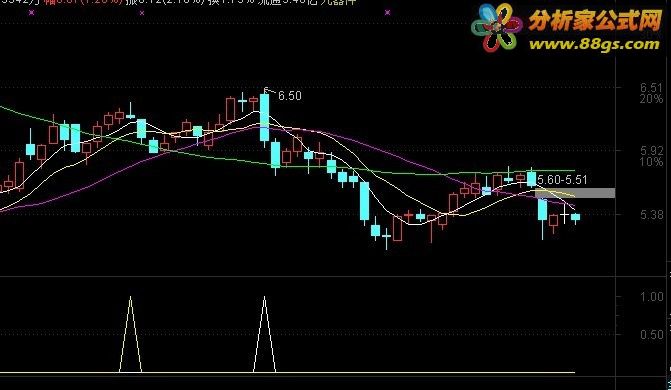Click the 5.92 price axis label
671x390 pixels.
[651, 151]
